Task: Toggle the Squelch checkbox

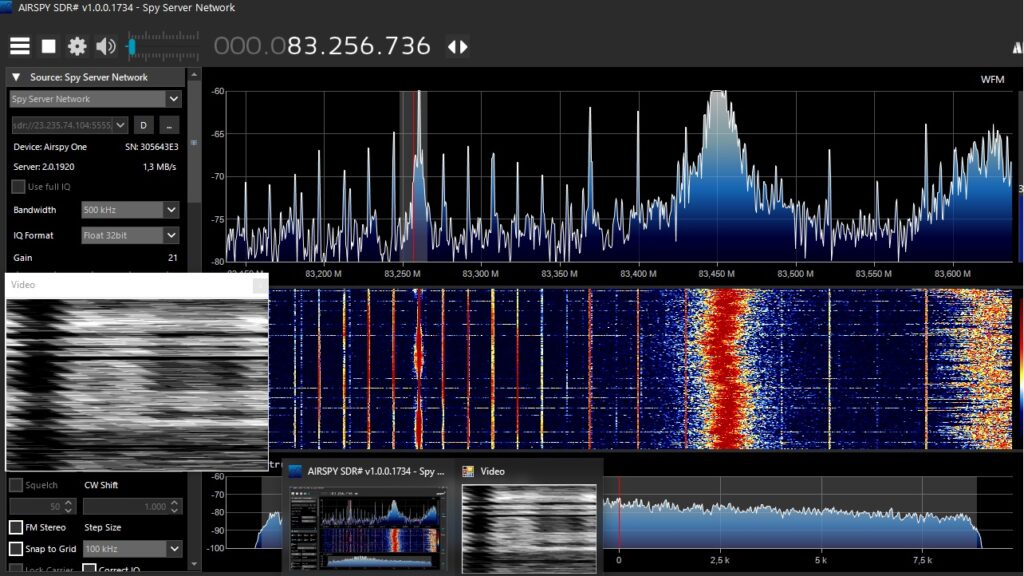Action: [16, 485]
